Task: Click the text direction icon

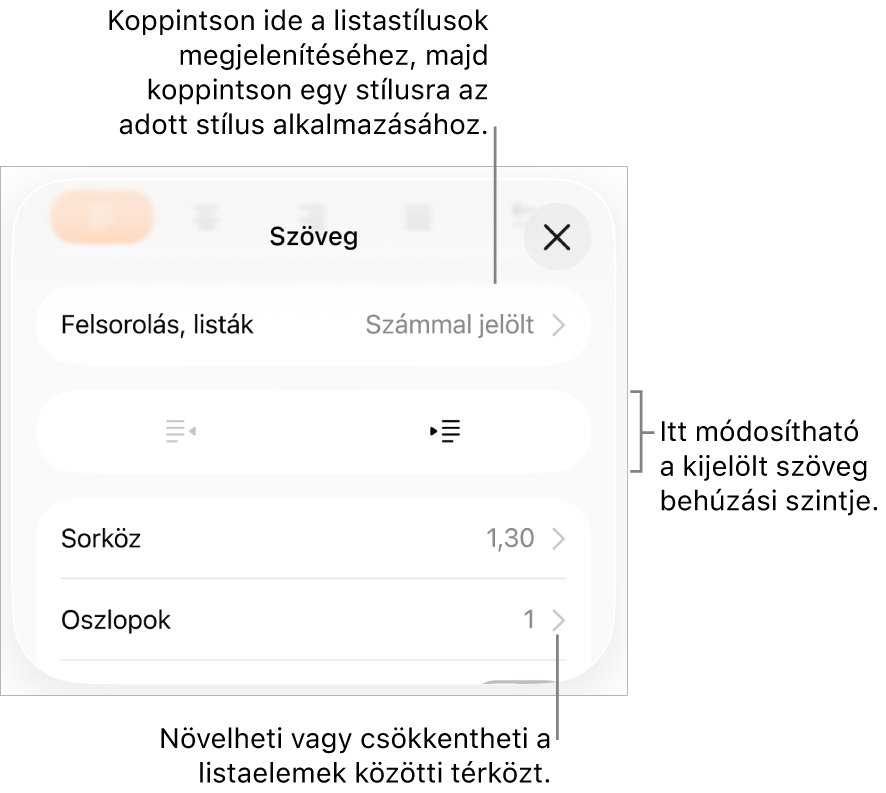Action: click(x=519, y=216)
